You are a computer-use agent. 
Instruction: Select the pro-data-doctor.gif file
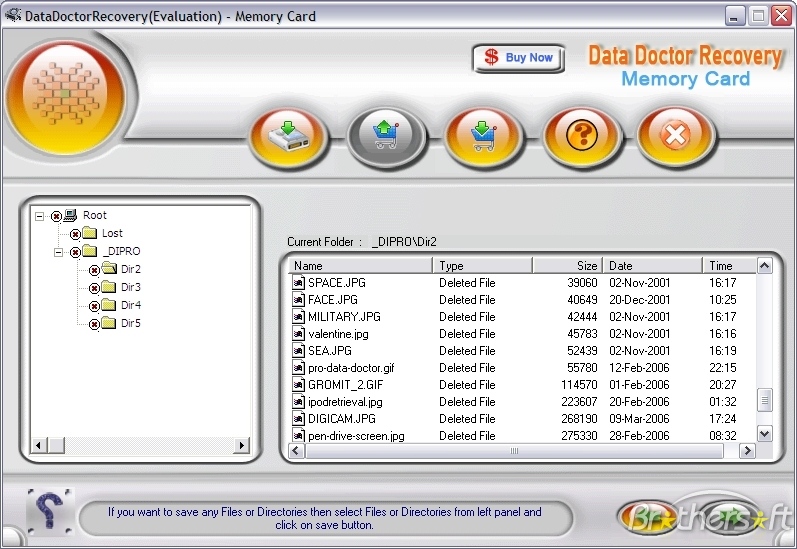click(x=351, y=368)
